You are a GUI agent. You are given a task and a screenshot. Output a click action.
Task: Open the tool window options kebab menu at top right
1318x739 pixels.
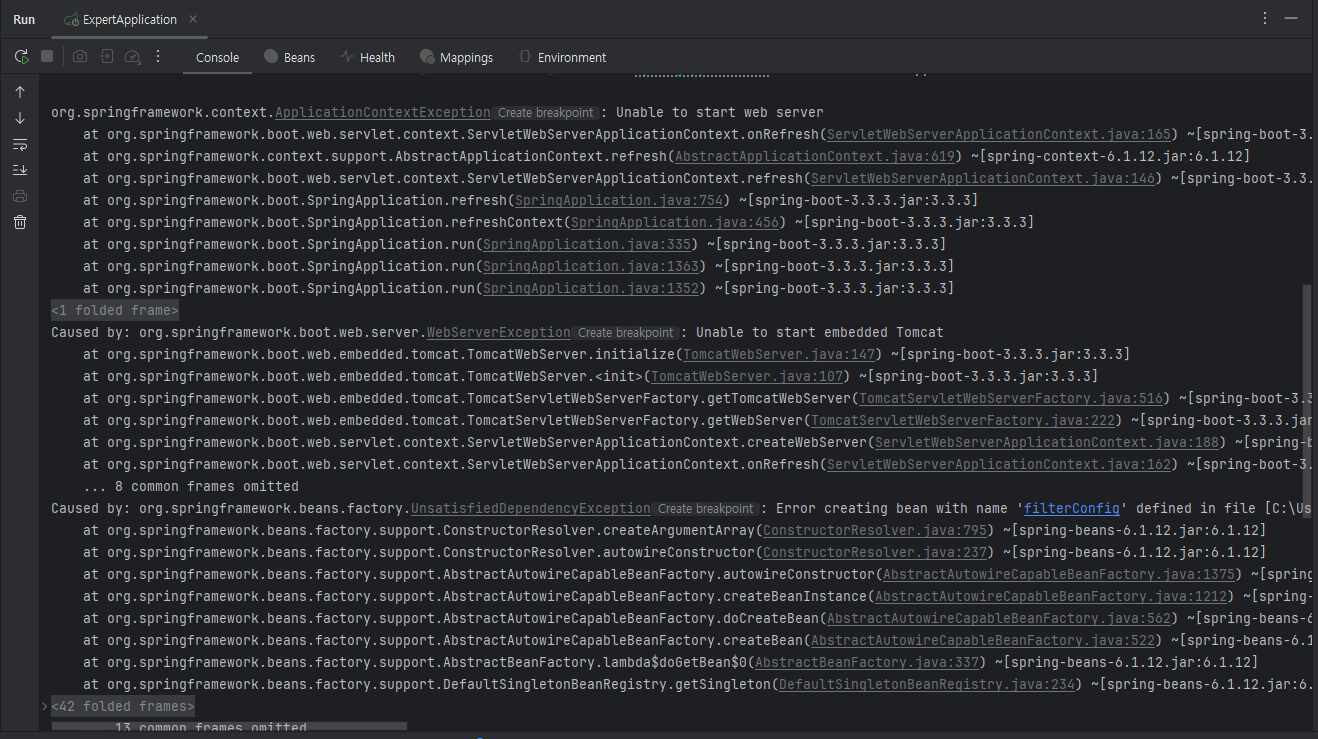point(1265,19)
